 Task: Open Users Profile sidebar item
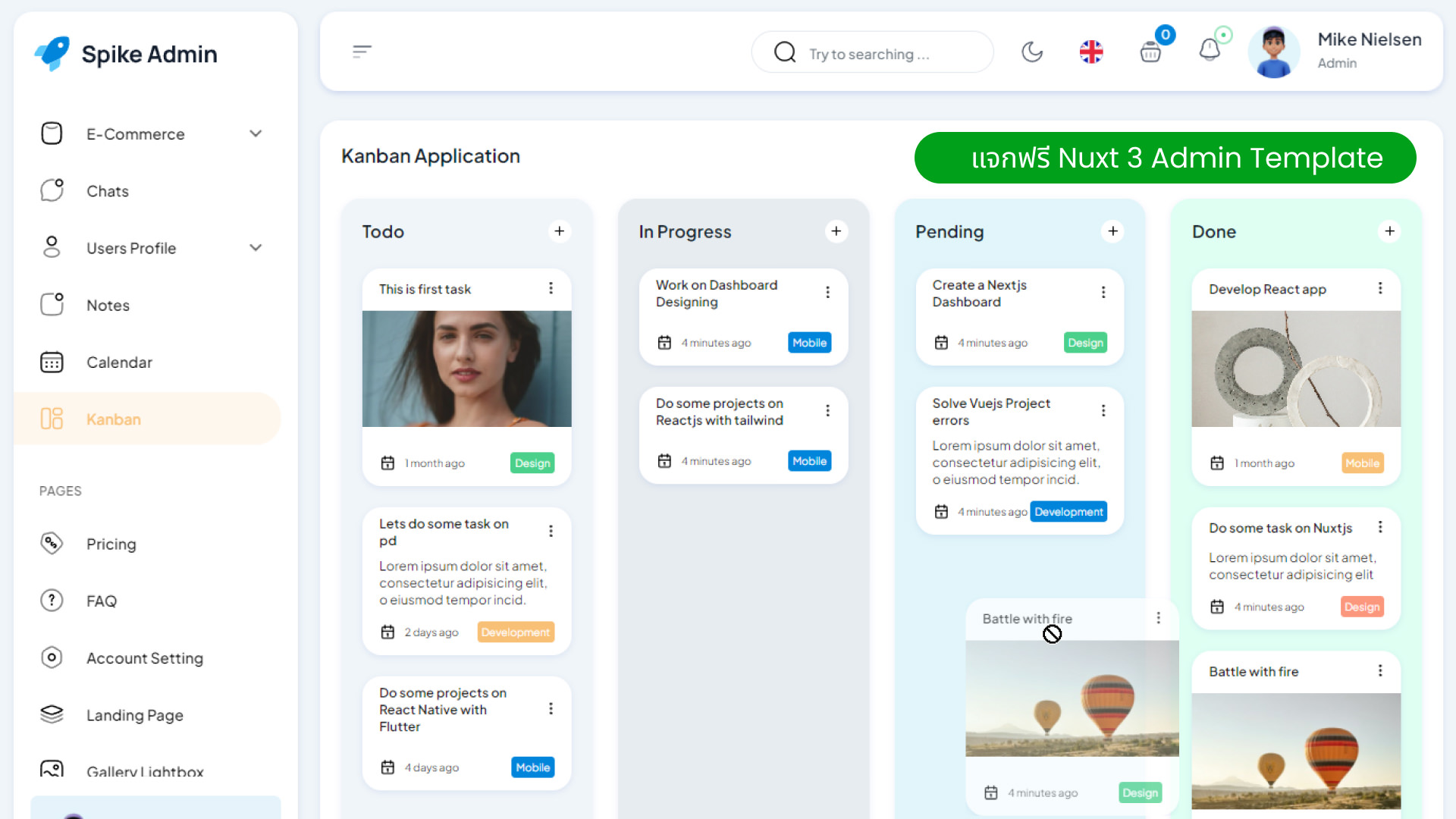148,247
